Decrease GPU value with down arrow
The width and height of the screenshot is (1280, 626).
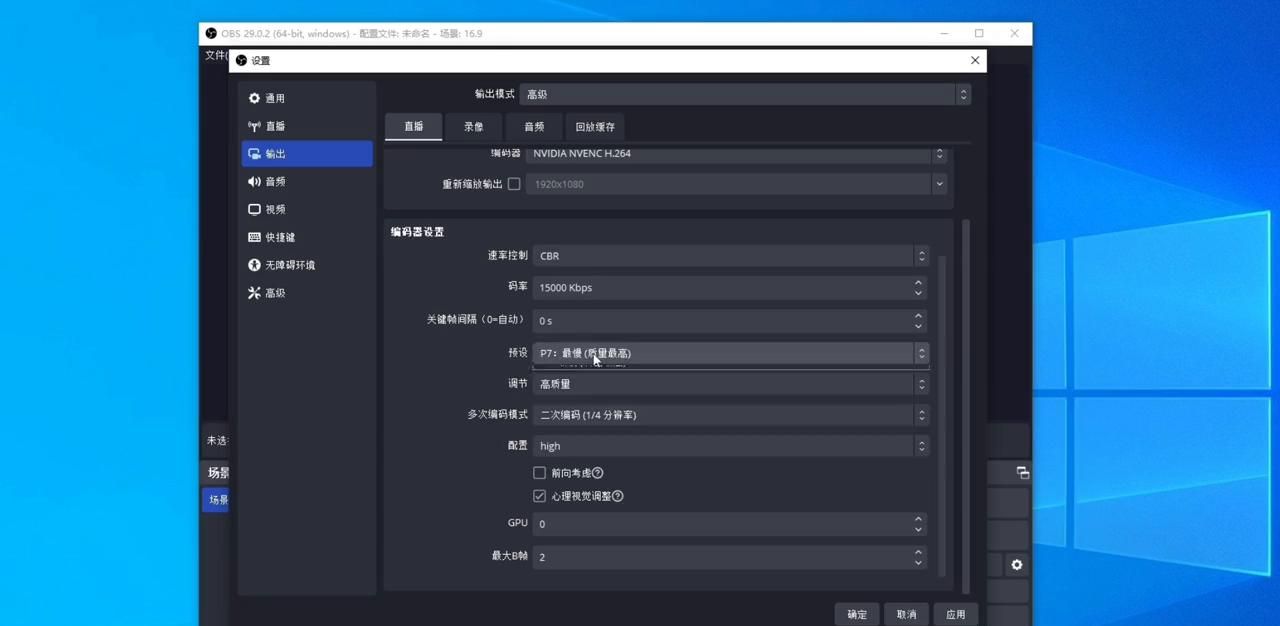918,529
